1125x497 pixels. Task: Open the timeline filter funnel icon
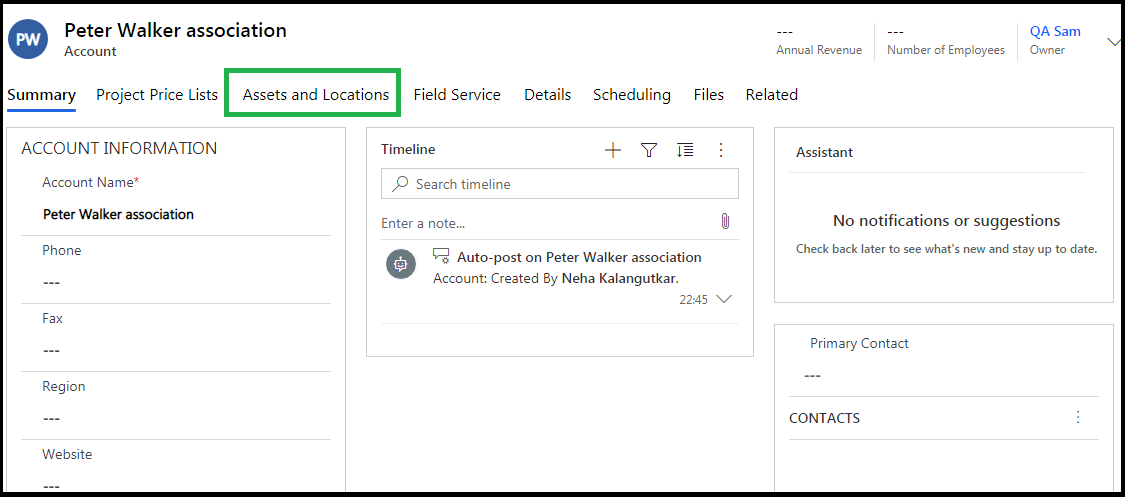649,150
